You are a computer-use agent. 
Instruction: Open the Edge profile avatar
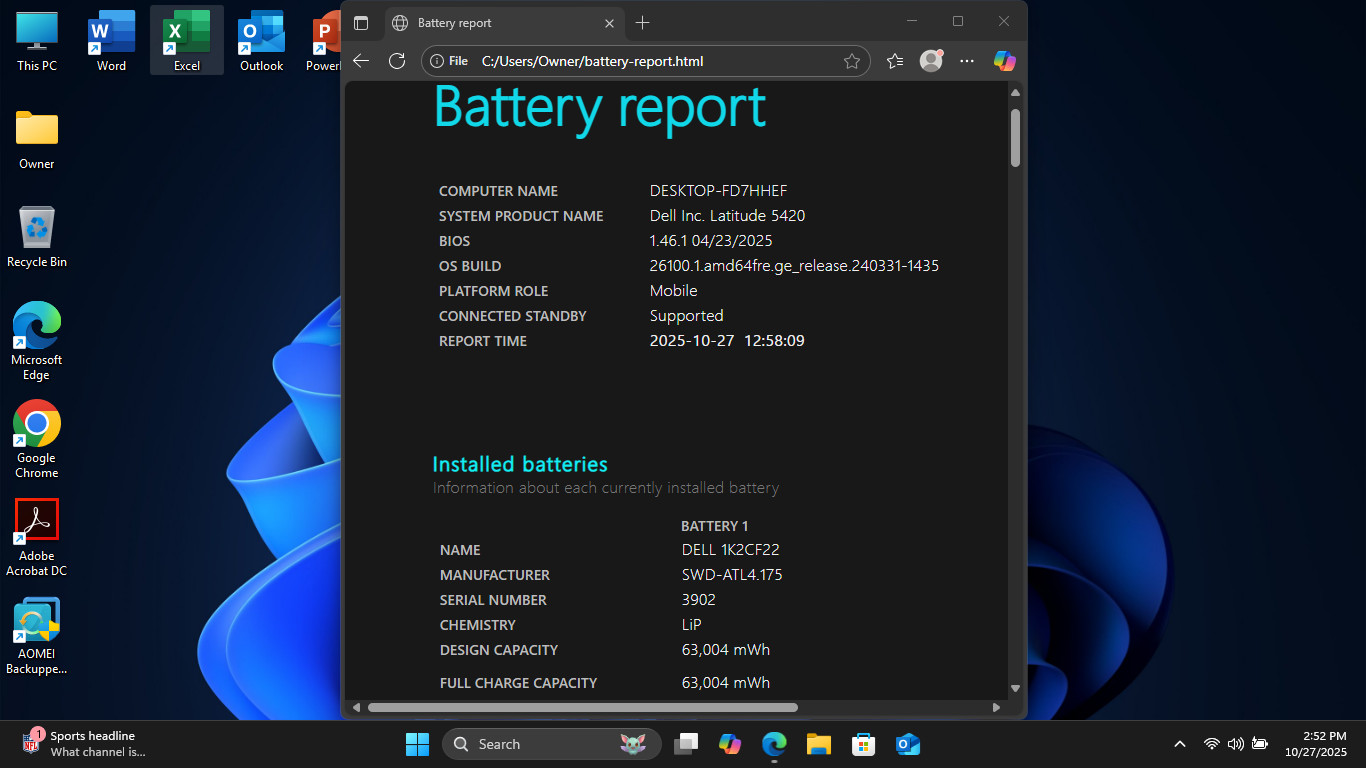pyautogui.click(x=931, y=61)
